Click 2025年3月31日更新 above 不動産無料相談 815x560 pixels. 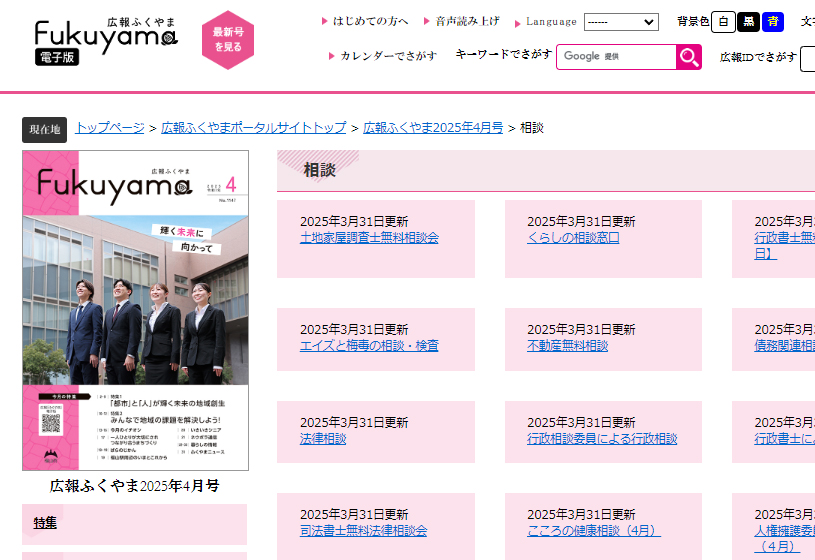(581, 330)
